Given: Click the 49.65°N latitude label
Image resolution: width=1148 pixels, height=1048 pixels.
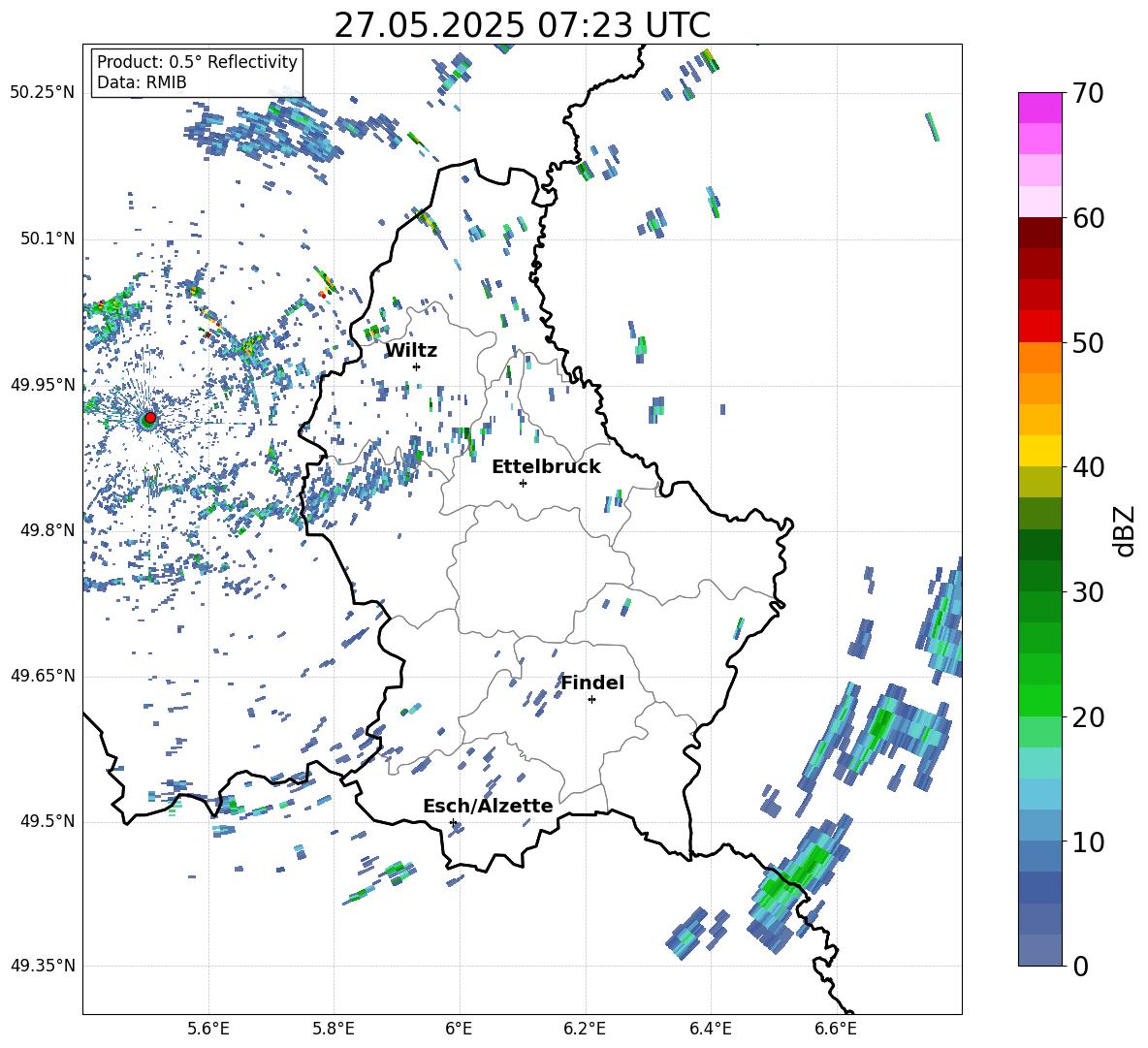Looking at the screenshot, I should pos(43,675).
